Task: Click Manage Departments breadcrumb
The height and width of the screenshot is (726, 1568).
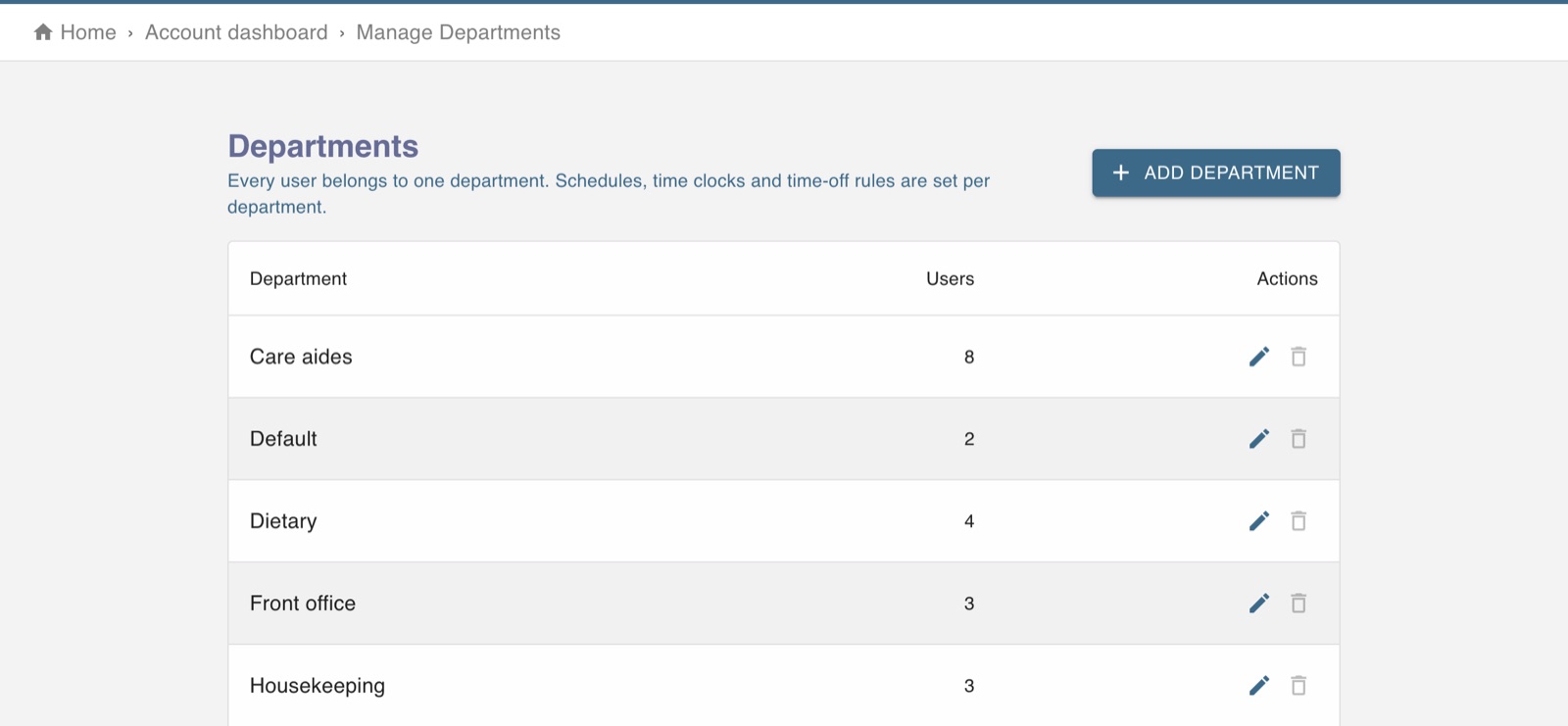Action: (459, 32)
